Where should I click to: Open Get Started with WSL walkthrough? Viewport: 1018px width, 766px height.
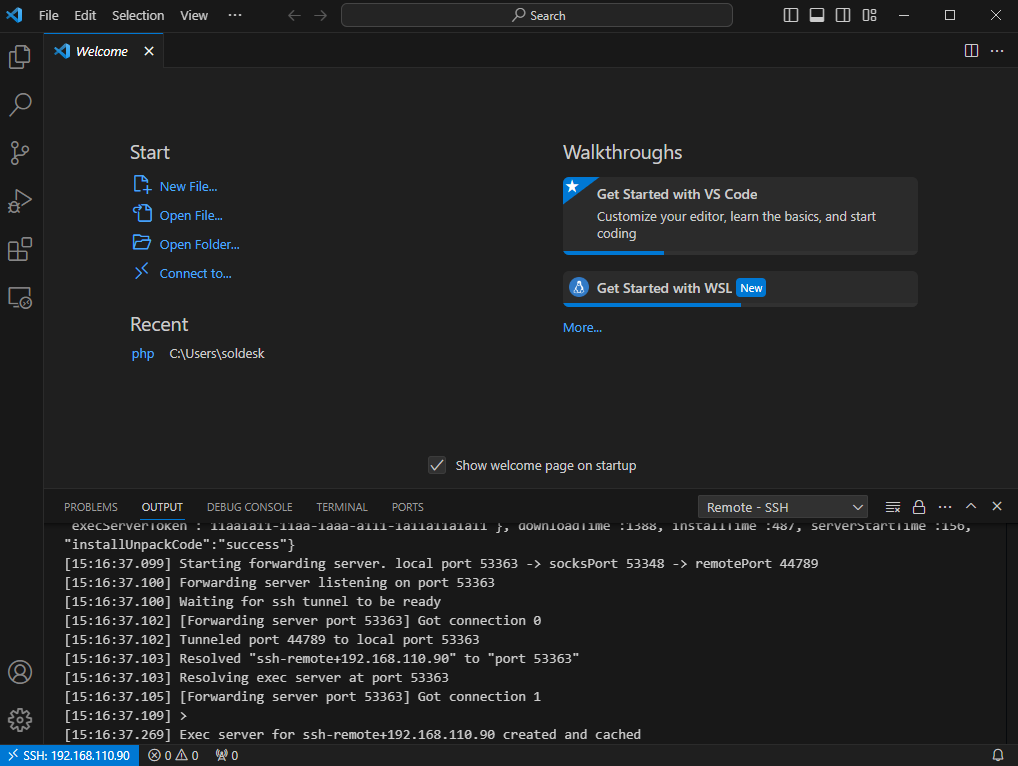tap(740, 289)
